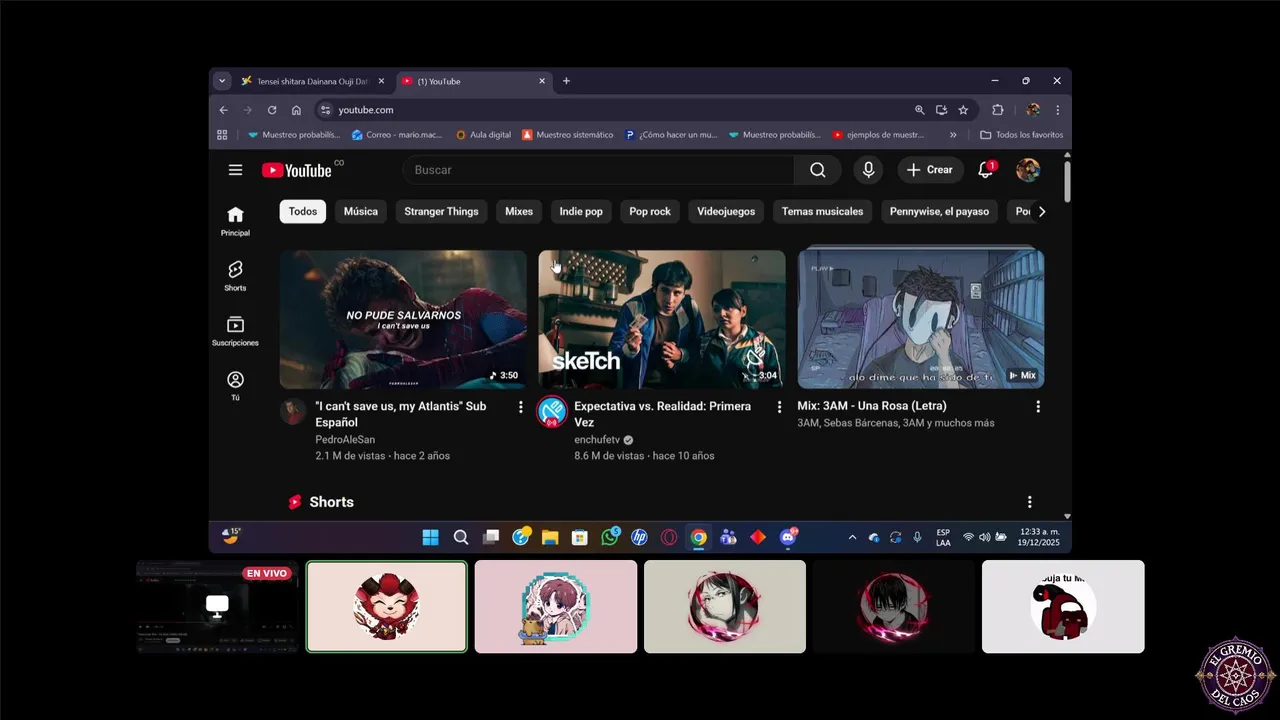Select the Indie pop filter chip
1280x720 pixels.
click(581, 212)
